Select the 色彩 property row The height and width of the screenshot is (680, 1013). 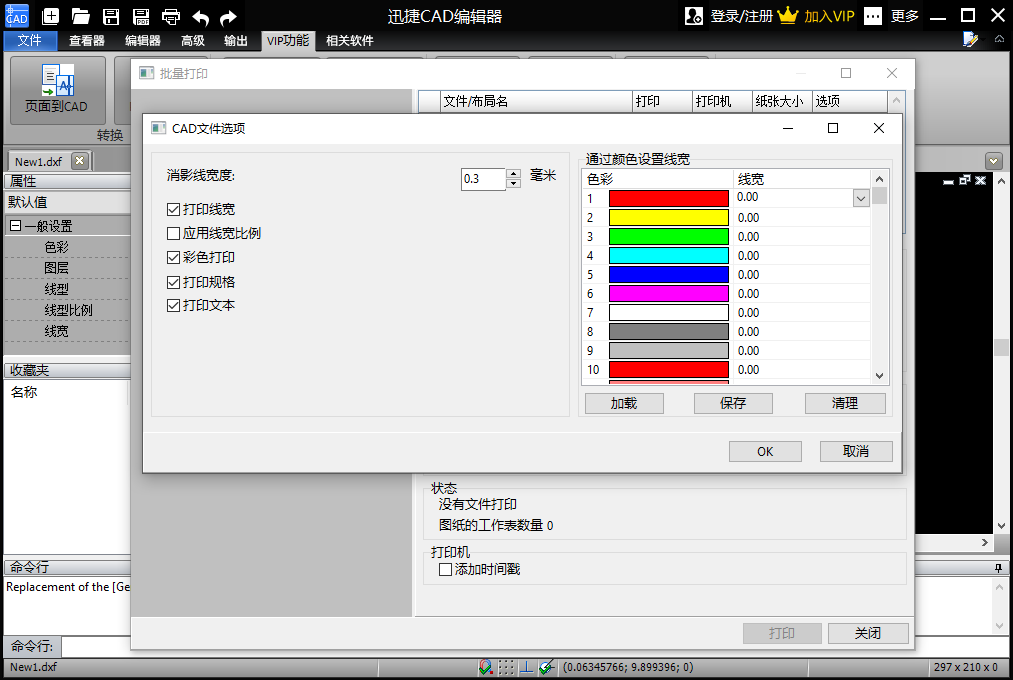67,247
